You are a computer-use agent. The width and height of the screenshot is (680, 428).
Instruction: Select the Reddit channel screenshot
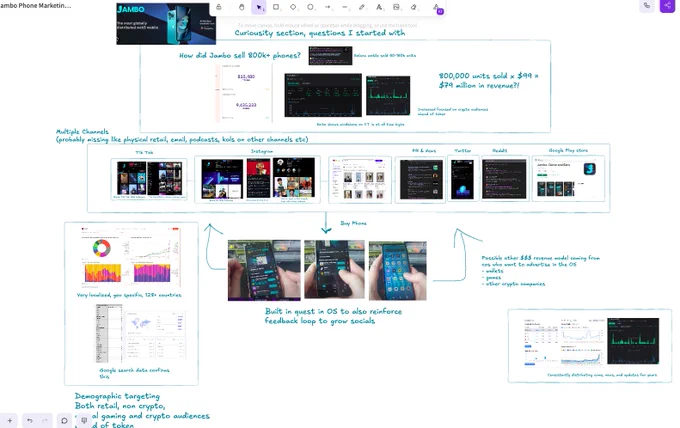pyautogui.click(x=504, y=179)
